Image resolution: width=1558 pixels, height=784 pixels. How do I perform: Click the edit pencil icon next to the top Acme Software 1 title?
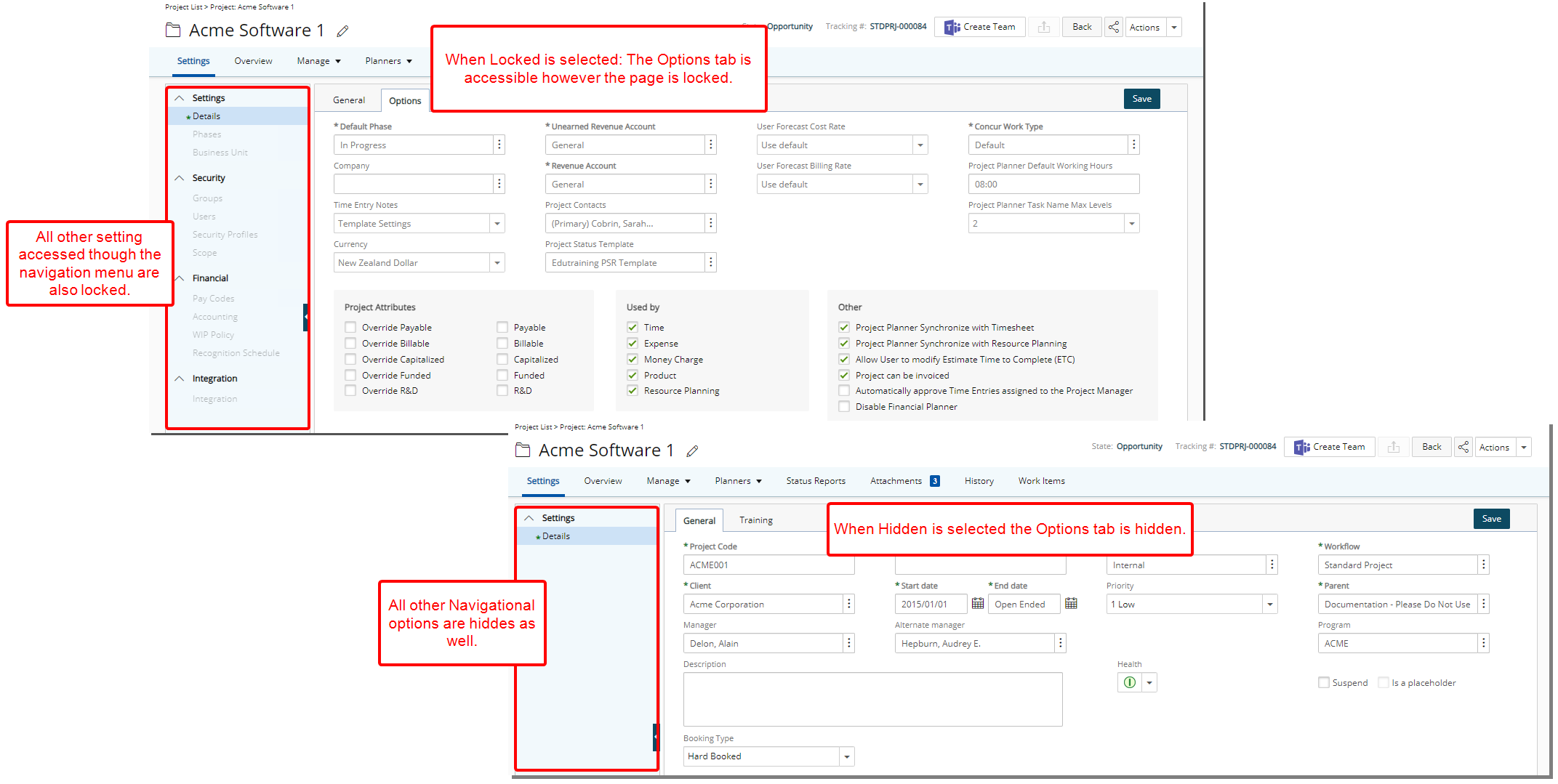[343, 31]
